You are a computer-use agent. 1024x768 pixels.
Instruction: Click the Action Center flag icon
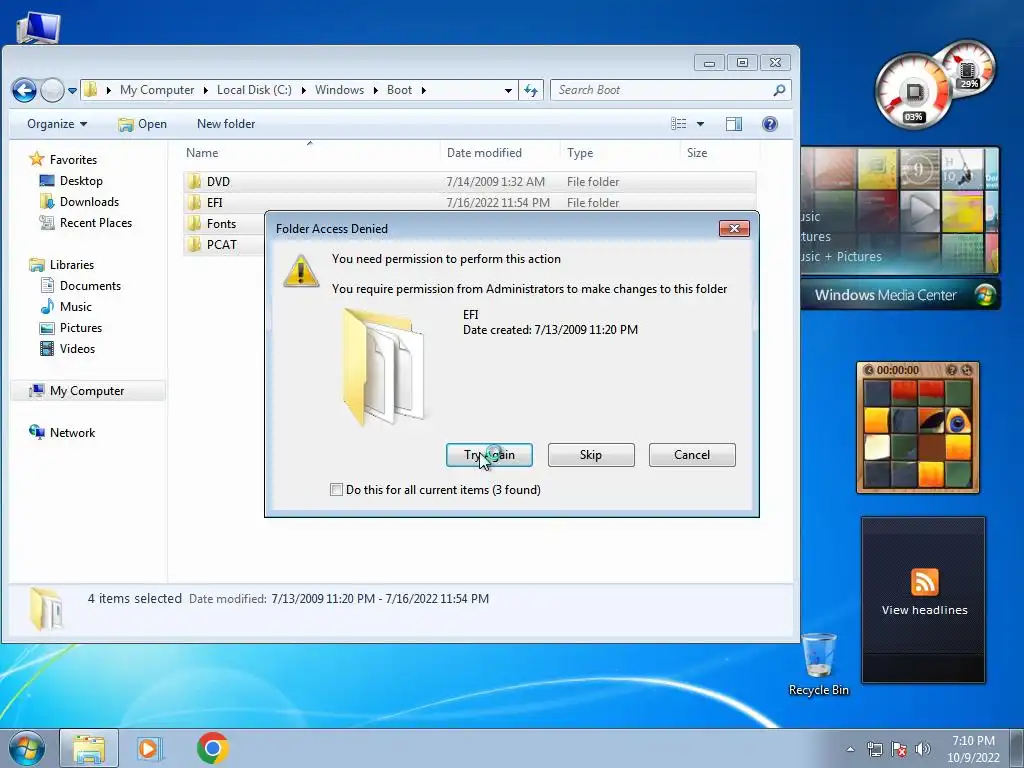point(899,749)
